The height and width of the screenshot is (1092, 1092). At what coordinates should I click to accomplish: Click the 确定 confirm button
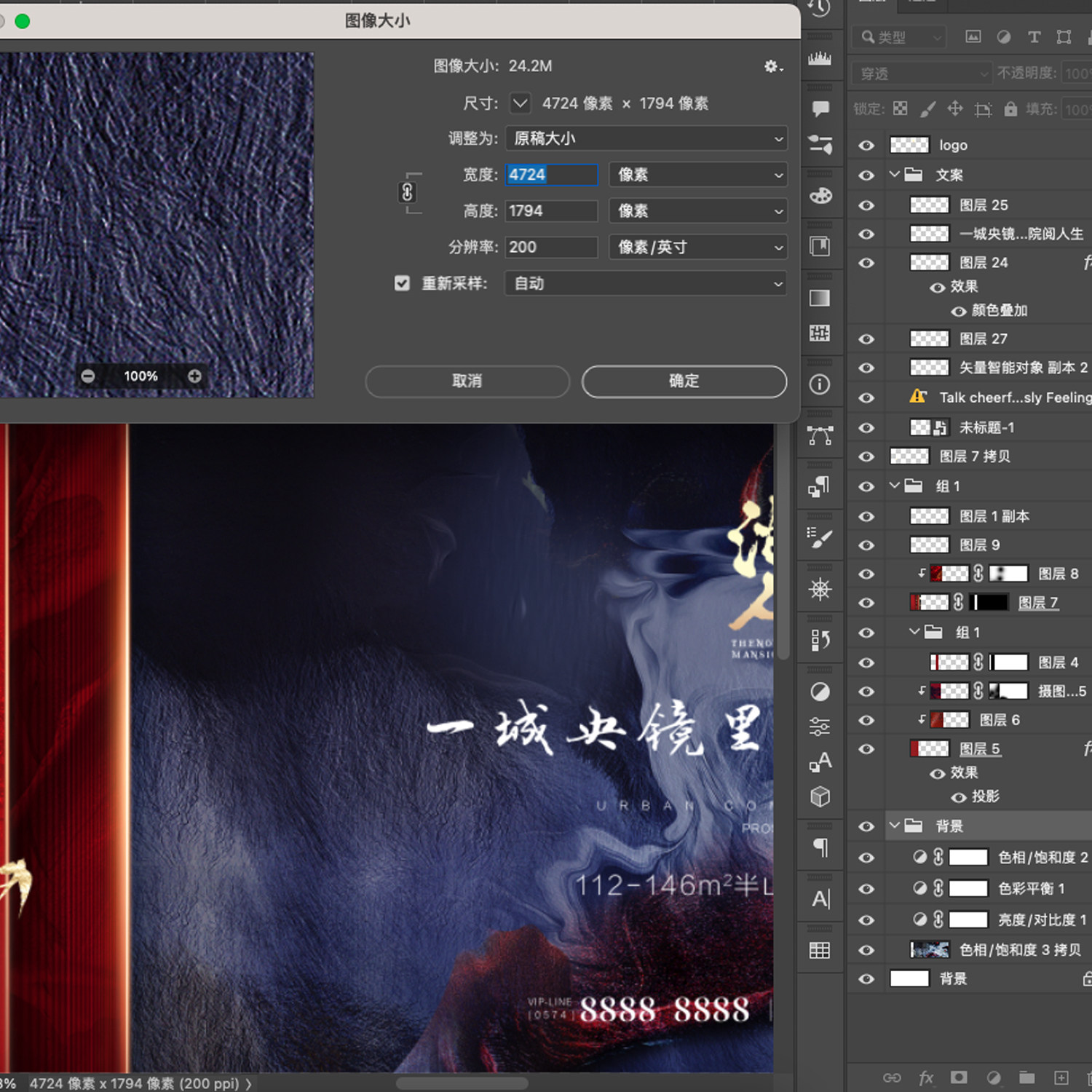(x=684, y=381)
